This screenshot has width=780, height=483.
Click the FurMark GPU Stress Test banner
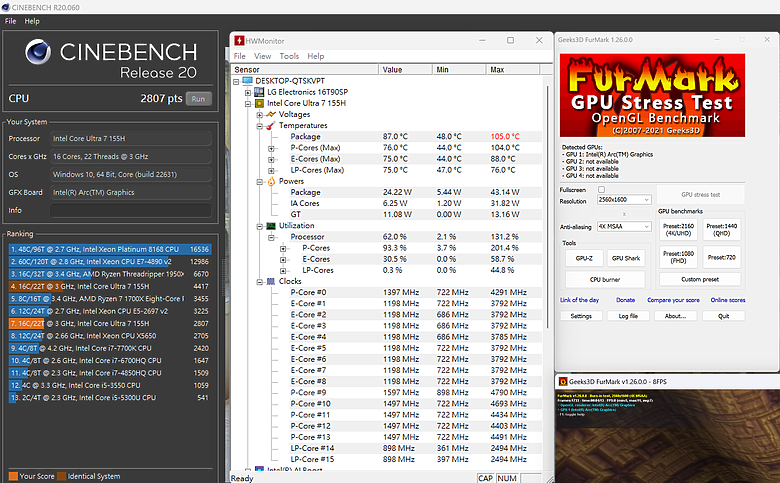(652, 95)
